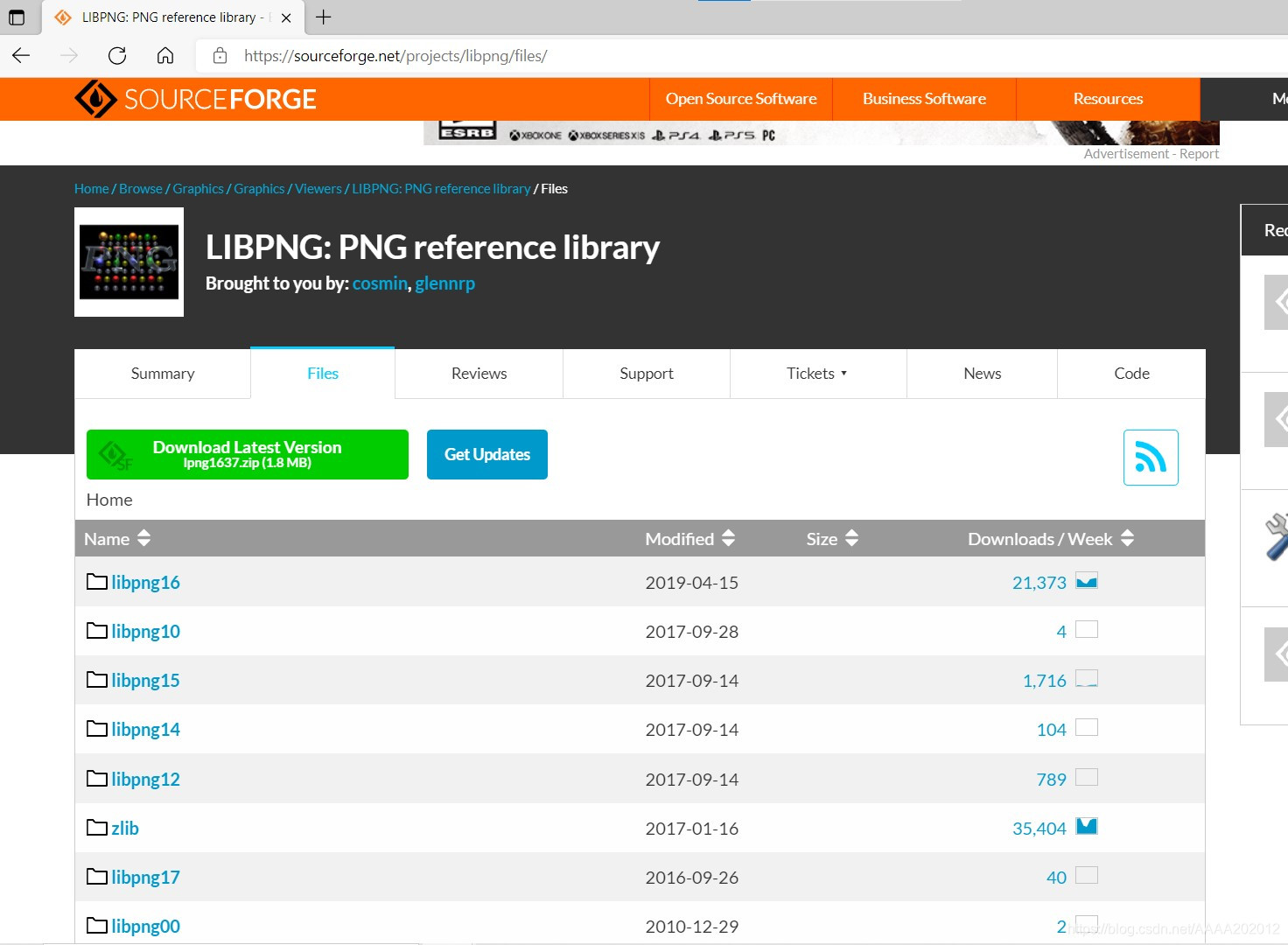Image resolution: width=1288 pixels, height=945 pixels.
Task: Click libpng12 folder icon
Action: point(97,779)
